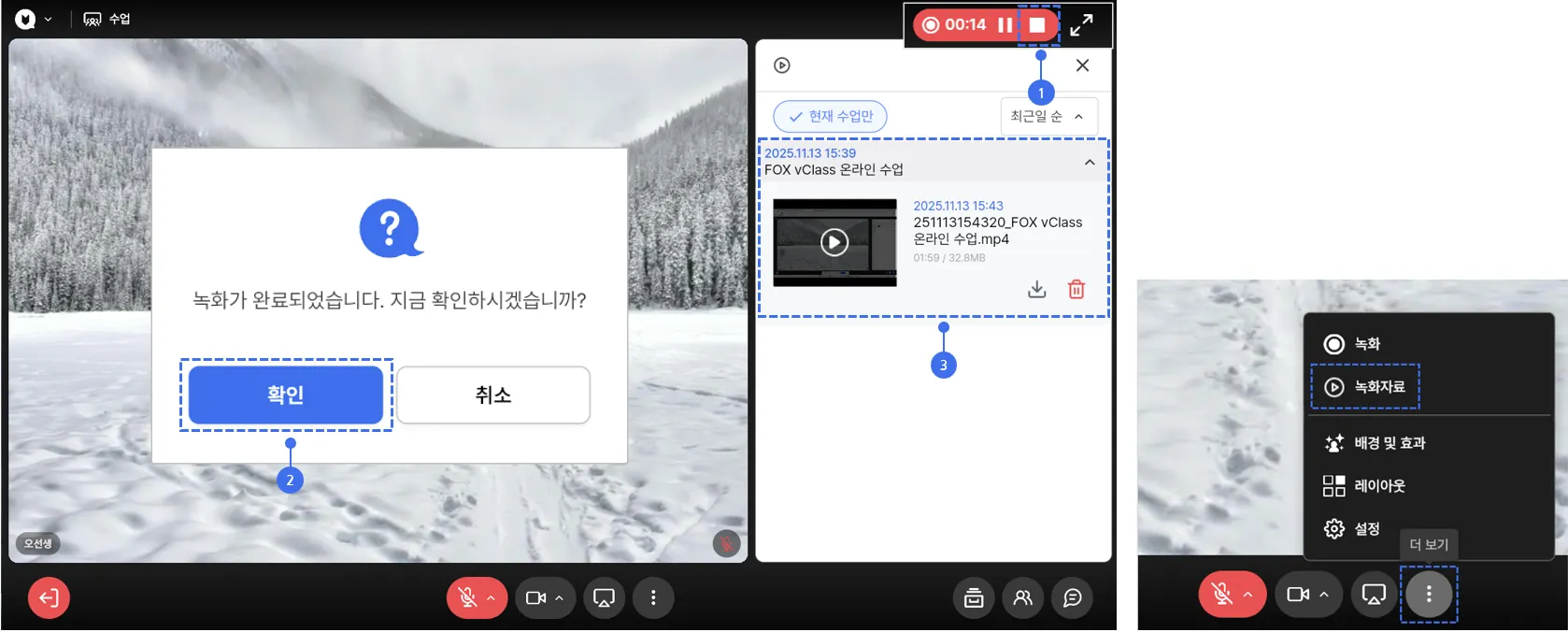
Task: Confirm with the blue 확인 button
Action: click(286, 395)
